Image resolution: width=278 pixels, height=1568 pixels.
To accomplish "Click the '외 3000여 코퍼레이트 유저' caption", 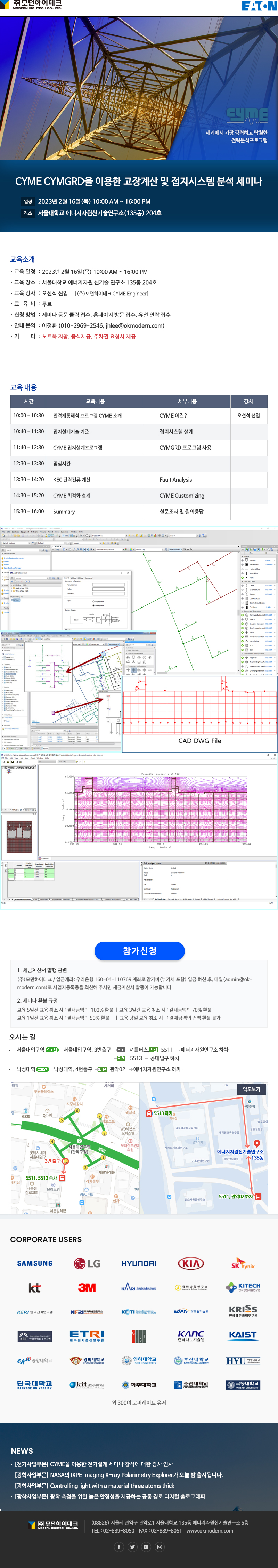I will tap(139, 1402).
